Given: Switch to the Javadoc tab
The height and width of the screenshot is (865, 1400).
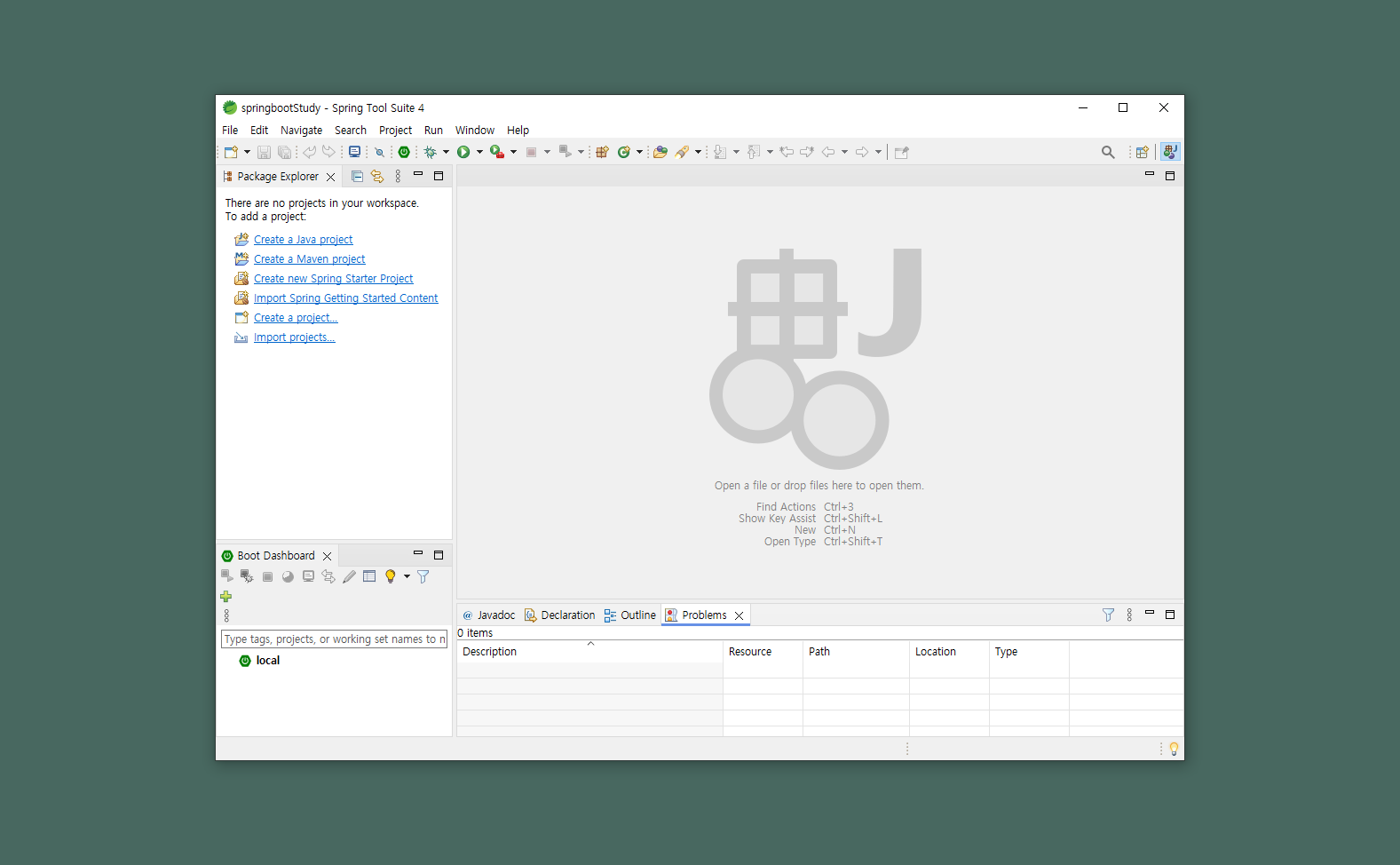Looking at the screenshot, I should pos(489,615).
